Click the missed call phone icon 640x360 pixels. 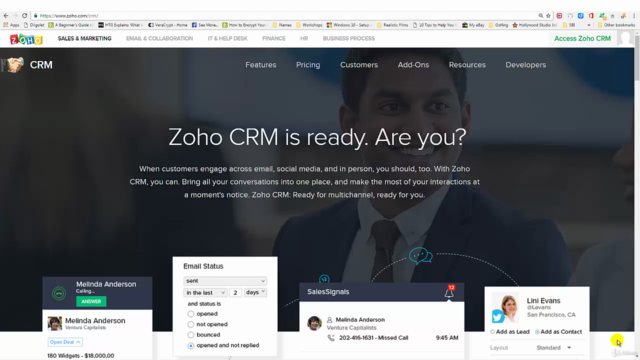331,338
